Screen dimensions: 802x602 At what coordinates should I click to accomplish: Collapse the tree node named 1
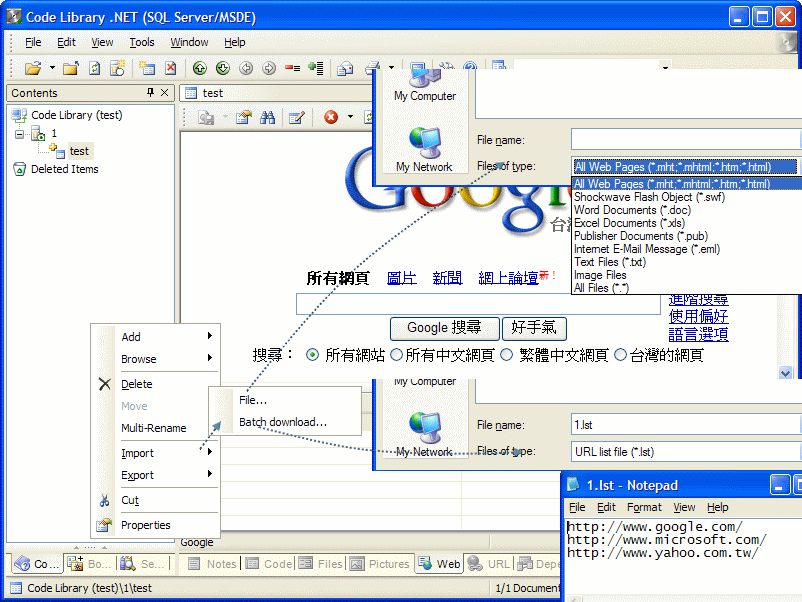click(x=19, y=134)
